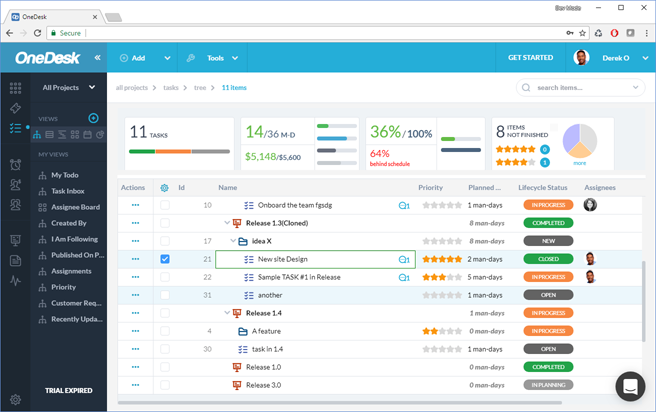The width and height of the screenshot is (656, 412).
Task: Go to 'all projects' breadcrumb
Action: tap(132, 87)
